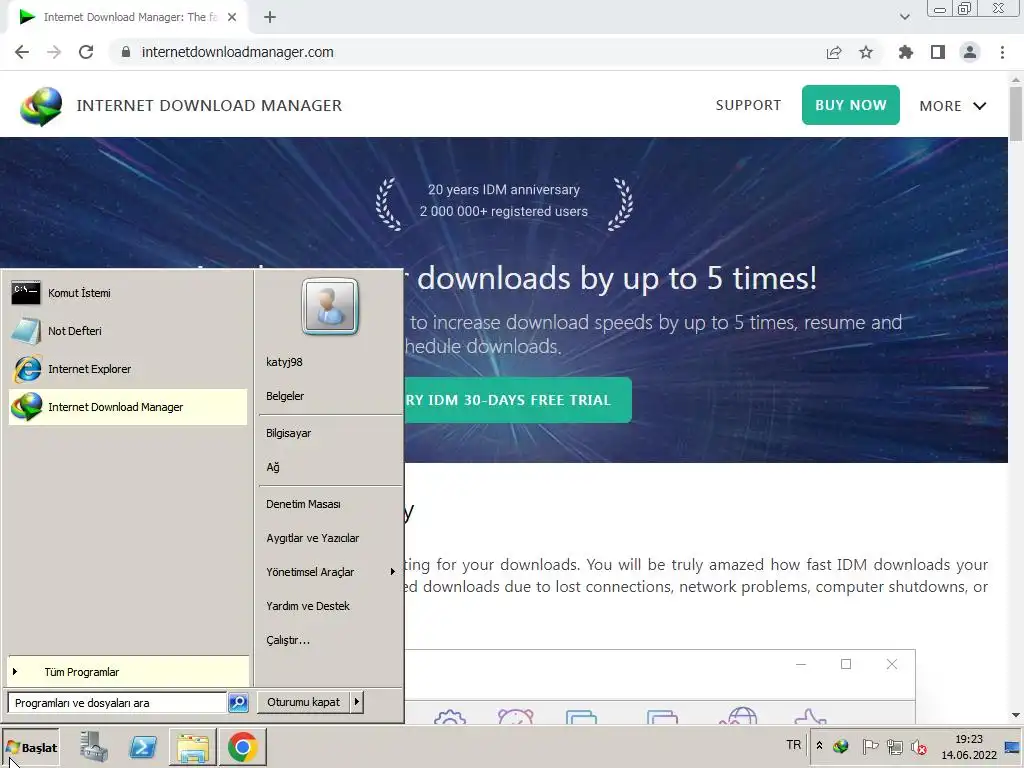Launch Internet Download Manager from Start menu
1024x768 pixels.
127,407
